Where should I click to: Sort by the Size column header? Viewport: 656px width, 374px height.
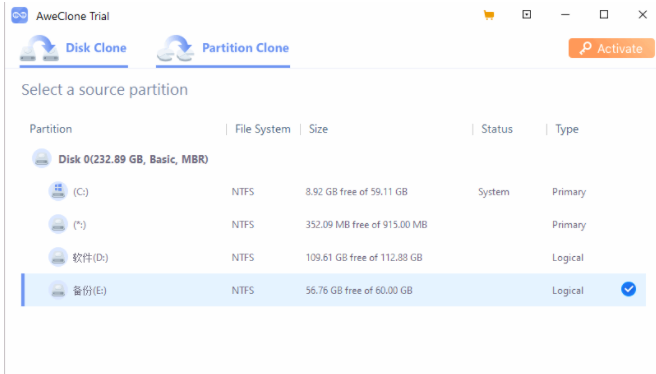[318, 129]
